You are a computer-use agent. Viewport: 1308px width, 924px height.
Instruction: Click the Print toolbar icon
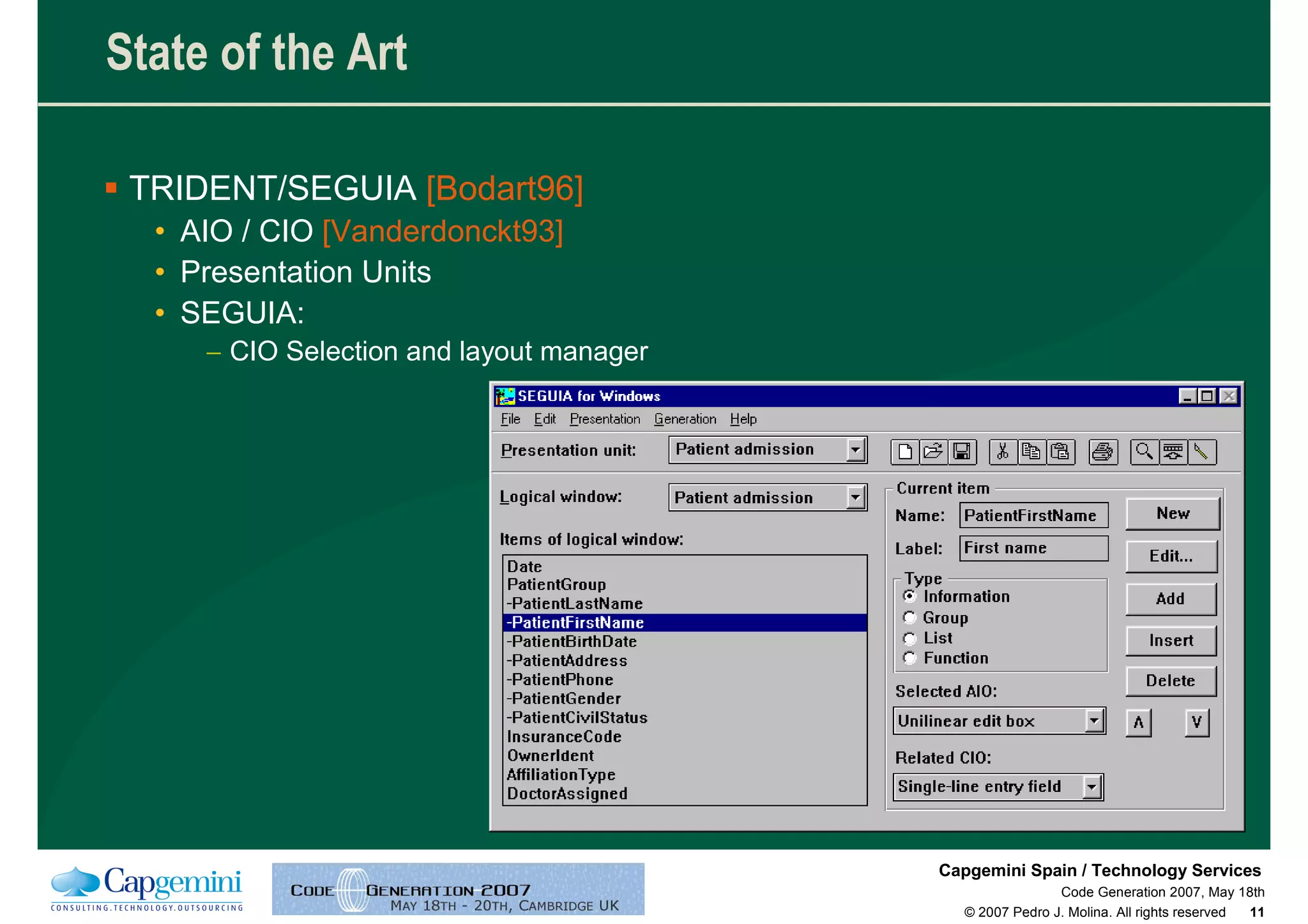point(1103,452)
